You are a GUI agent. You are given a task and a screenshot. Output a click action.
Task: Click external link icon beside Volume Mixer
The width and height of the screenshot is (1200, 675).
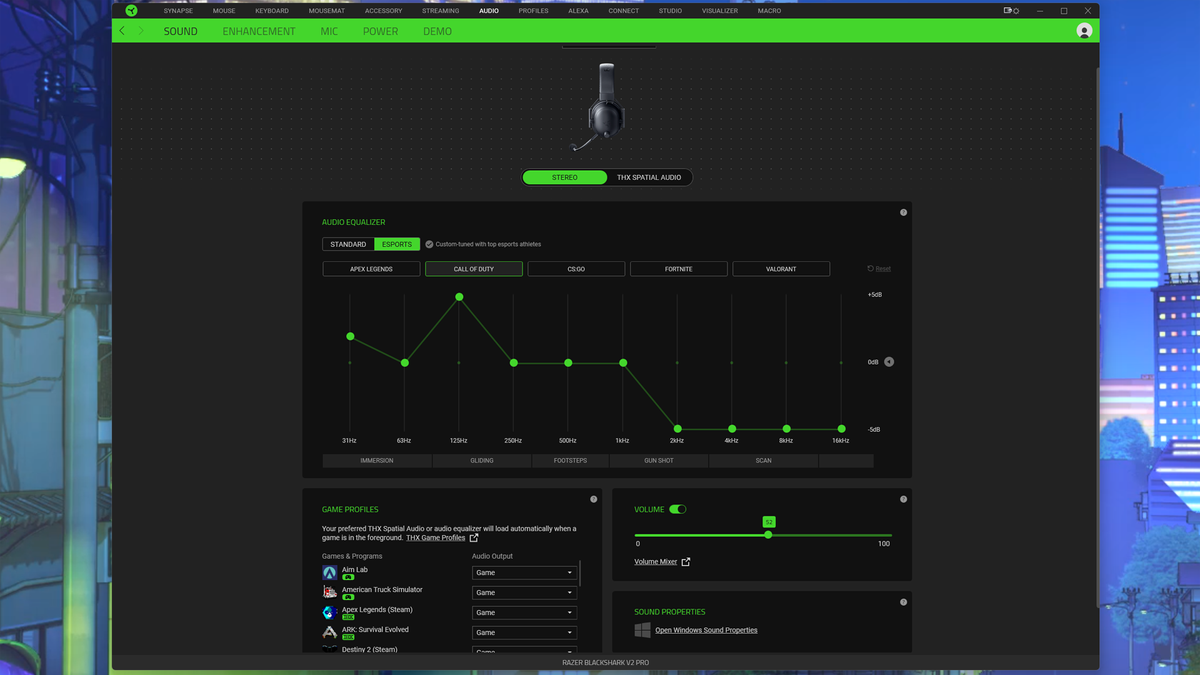(x=686, y=562)
